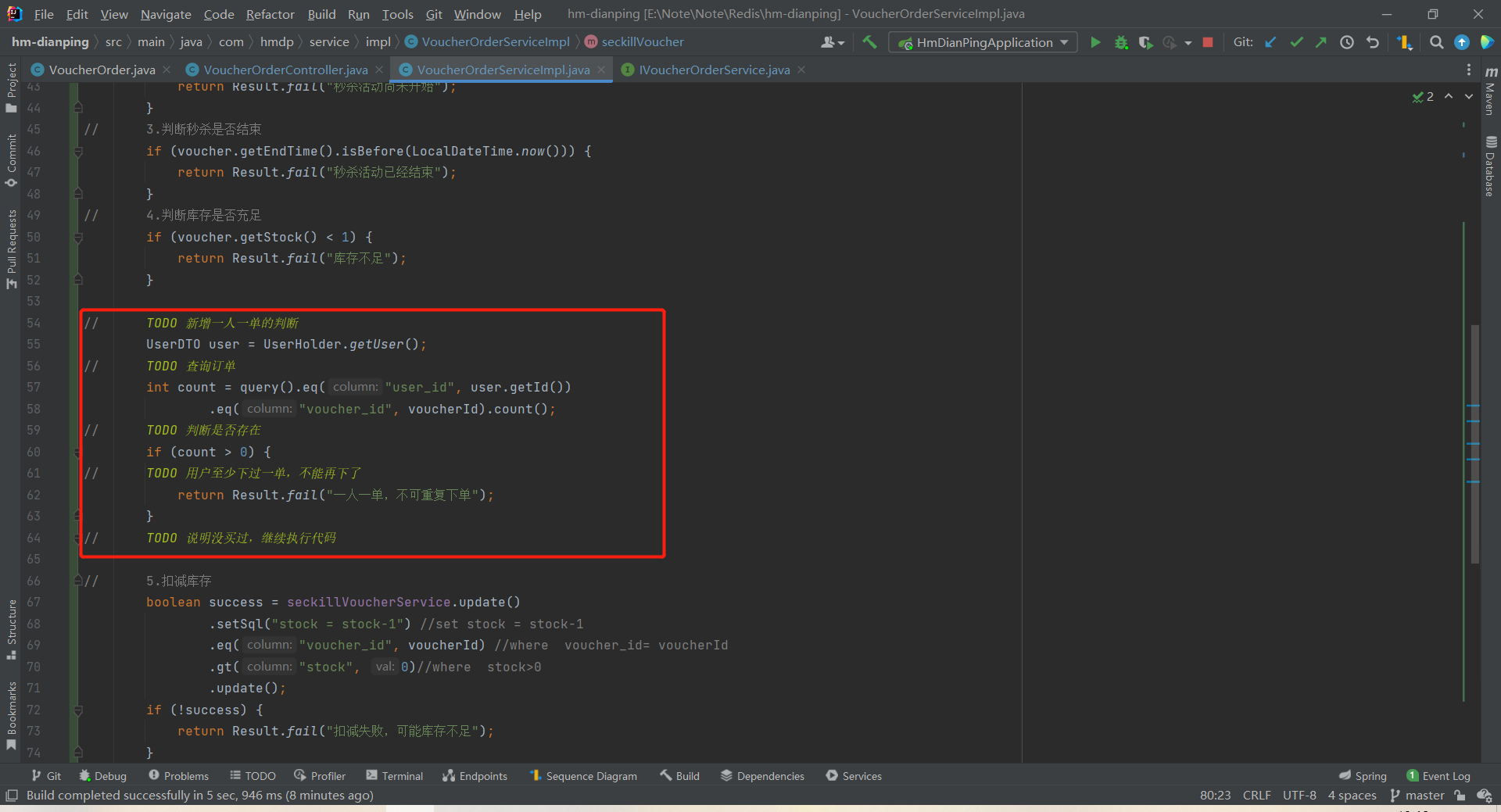The image size is (1501, 812).
Task: Open the master git branch widget
Action: (1417, 795)
